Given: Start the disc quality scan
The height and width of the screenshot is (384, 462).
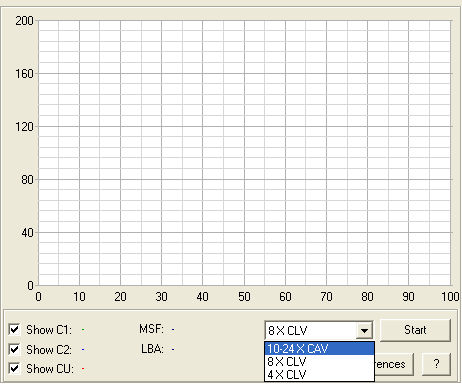Looking at the screenshot, I should point(415,330).
